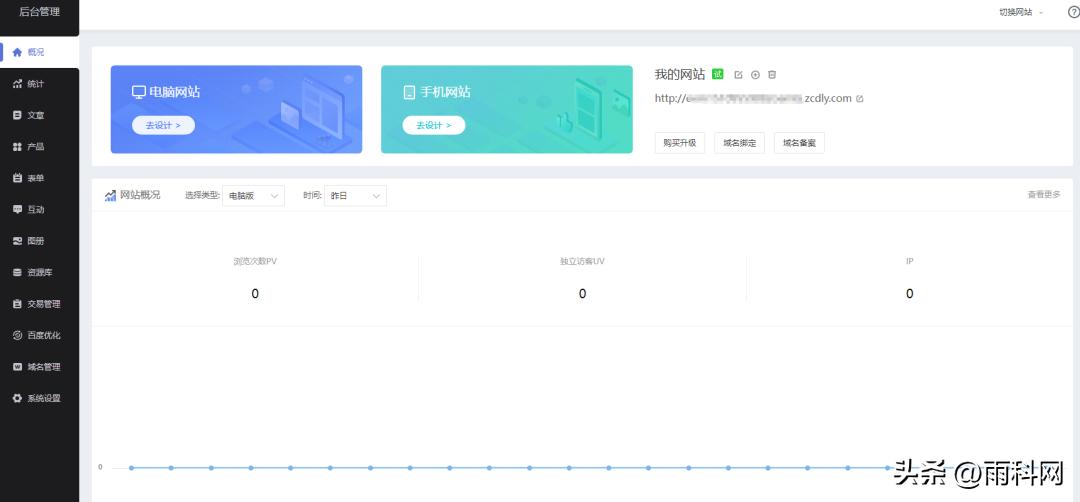Open the 表单 forms section

39,178
